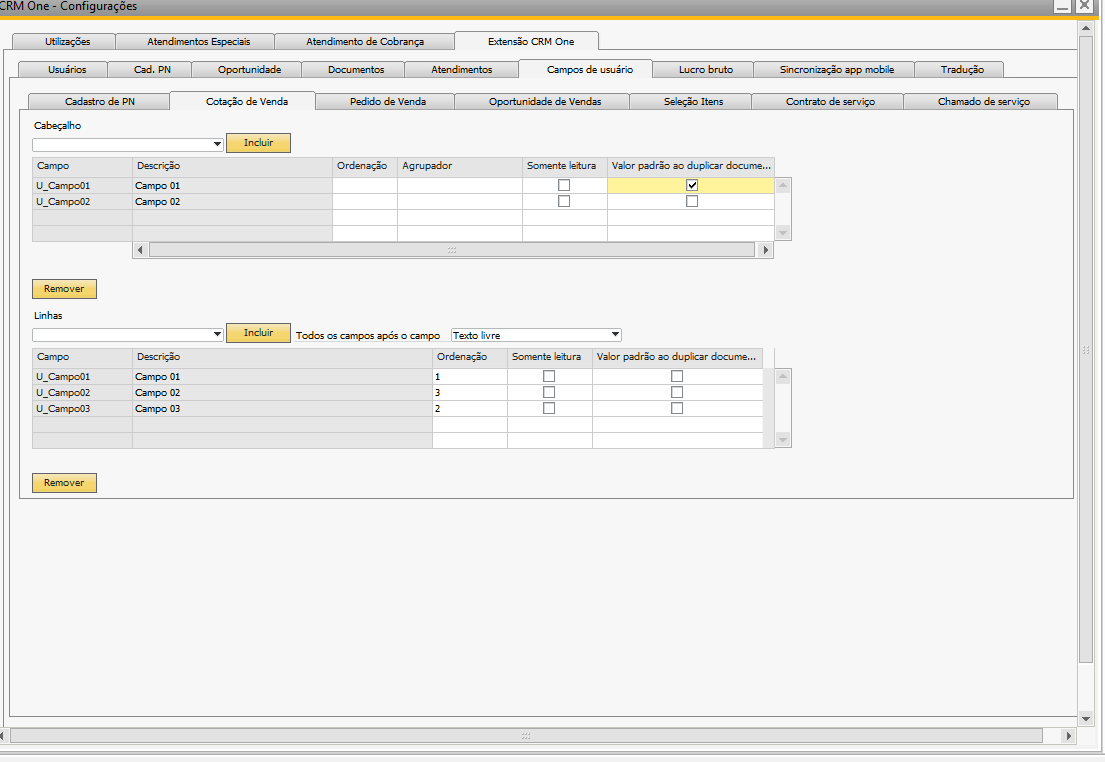1105x762 pixels.
Task: Click Linhas table scroll down arrow
Action: pos(783,440)
